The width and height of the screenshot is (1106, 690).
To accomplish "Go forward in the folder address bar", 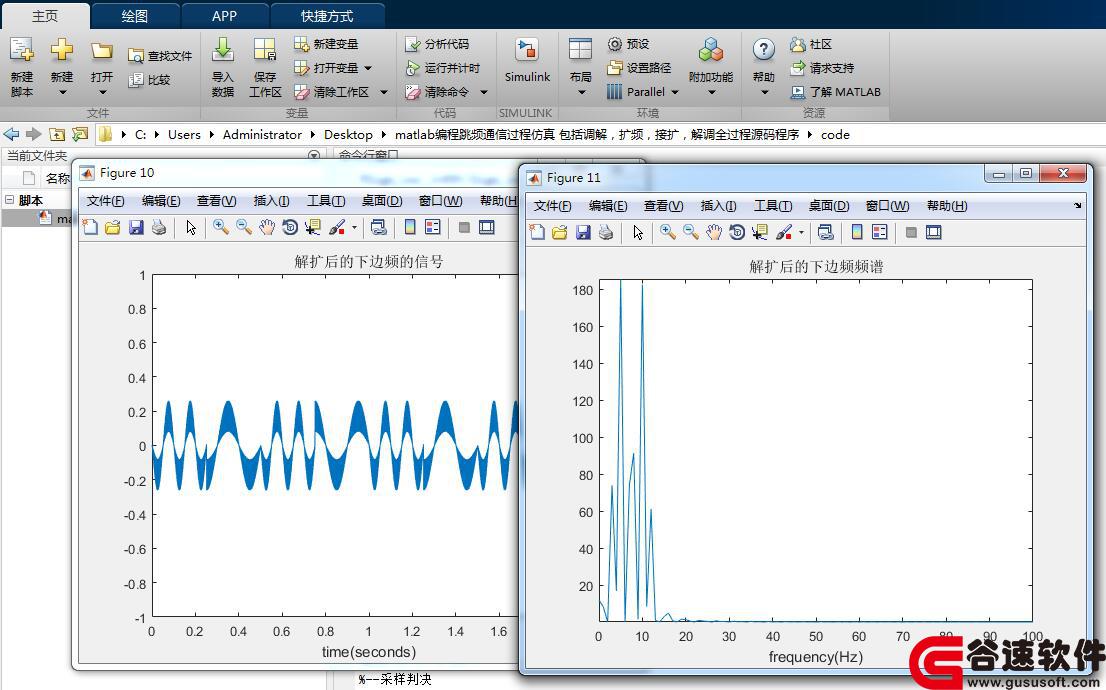I will (33, 134).
